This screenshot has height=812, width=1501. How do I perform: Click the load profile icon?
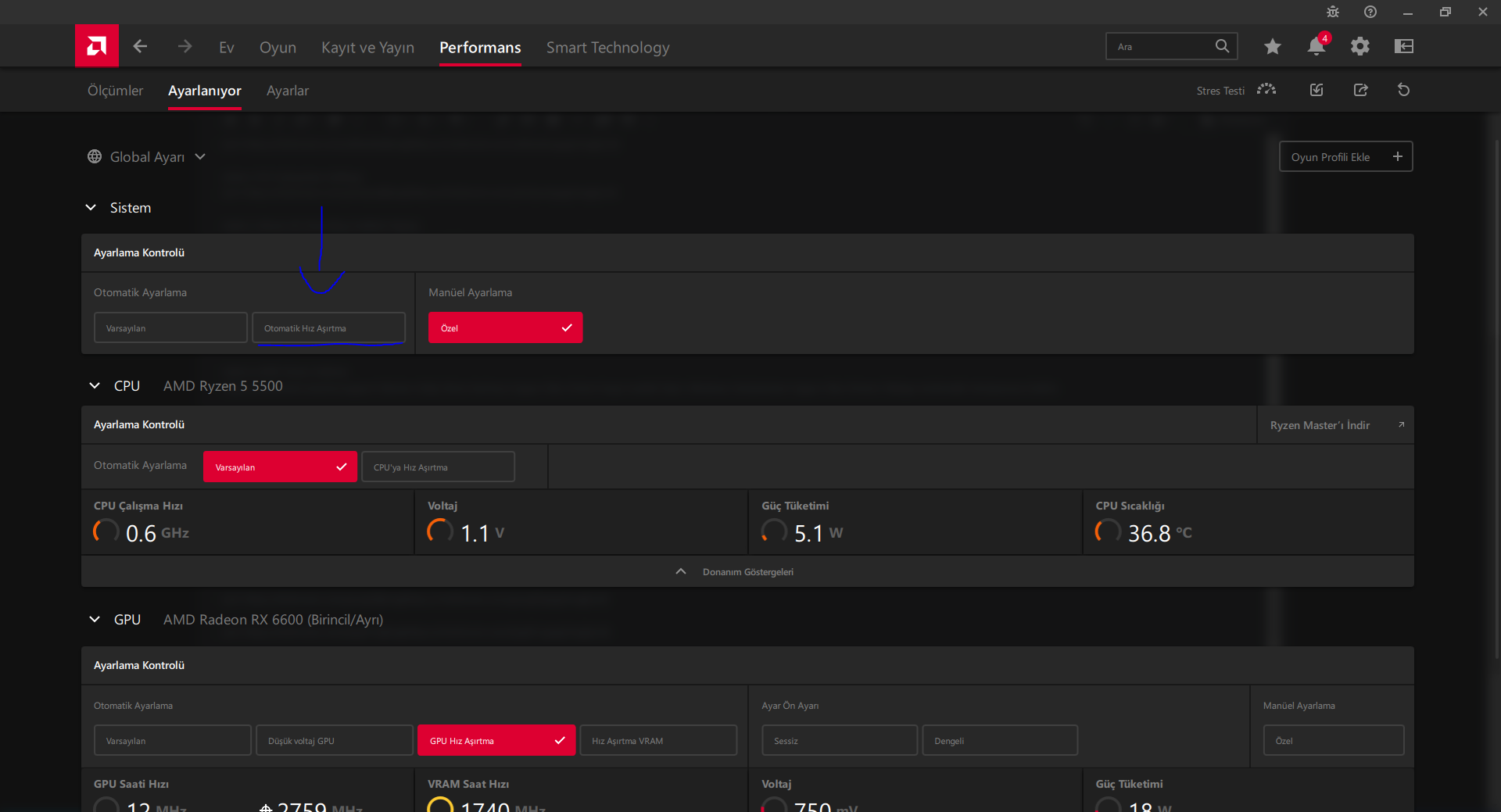click(1317, 90)
